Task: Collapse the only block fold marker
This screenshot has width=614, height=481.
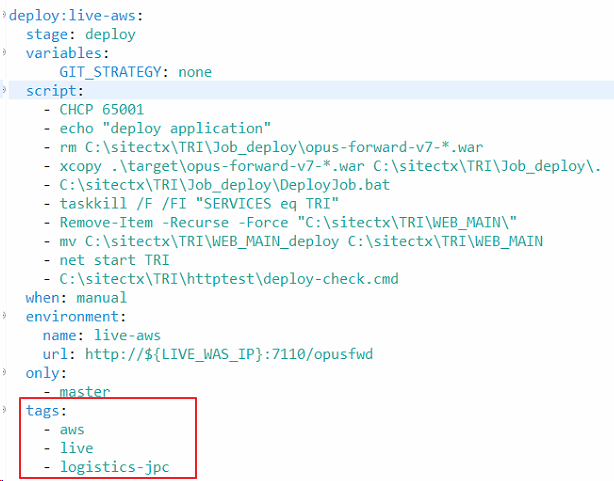Action: (x=4, y=372)
